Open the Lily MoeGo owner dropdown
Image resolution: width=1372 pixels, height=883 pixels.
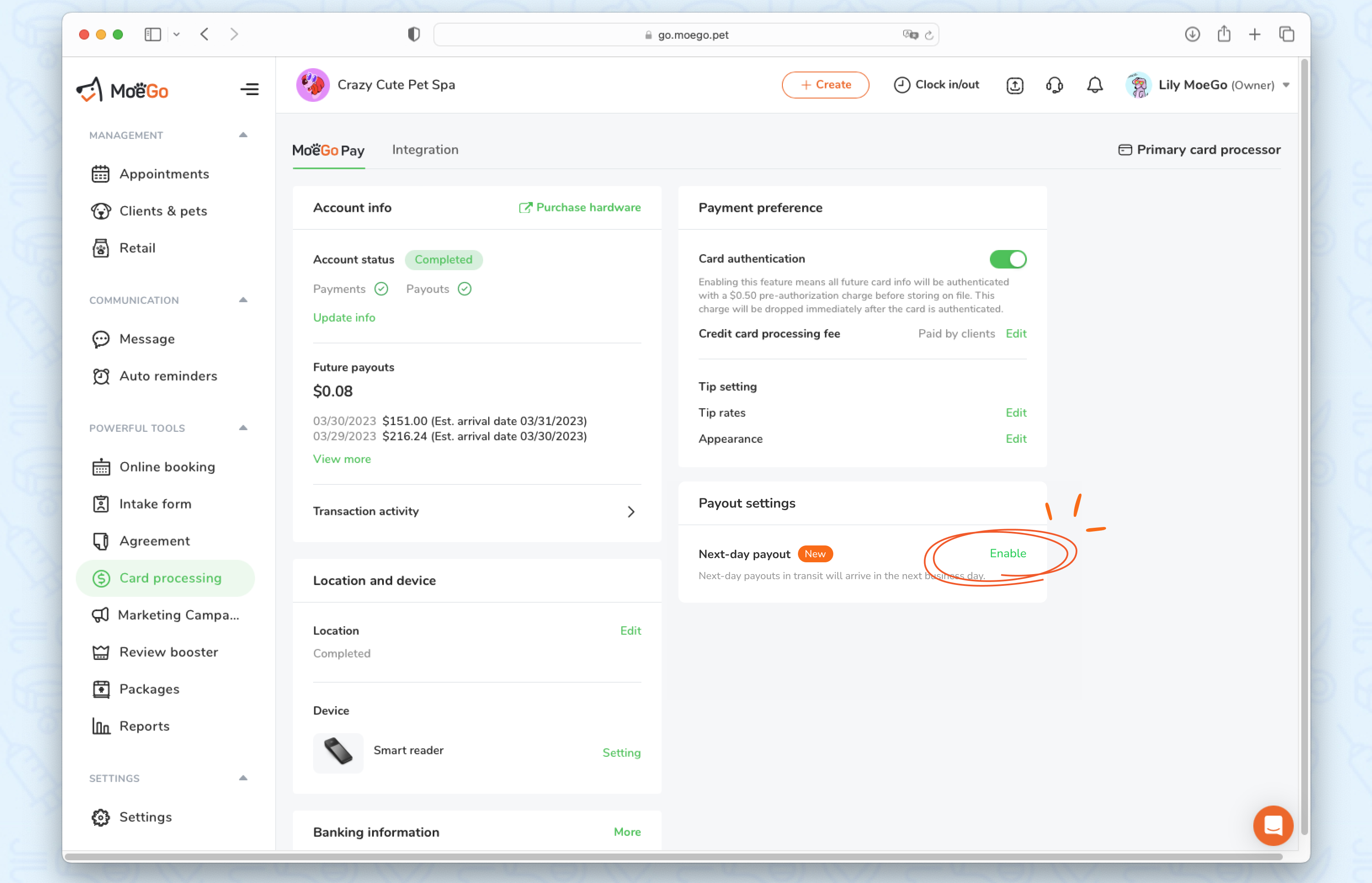point(1286,85)
